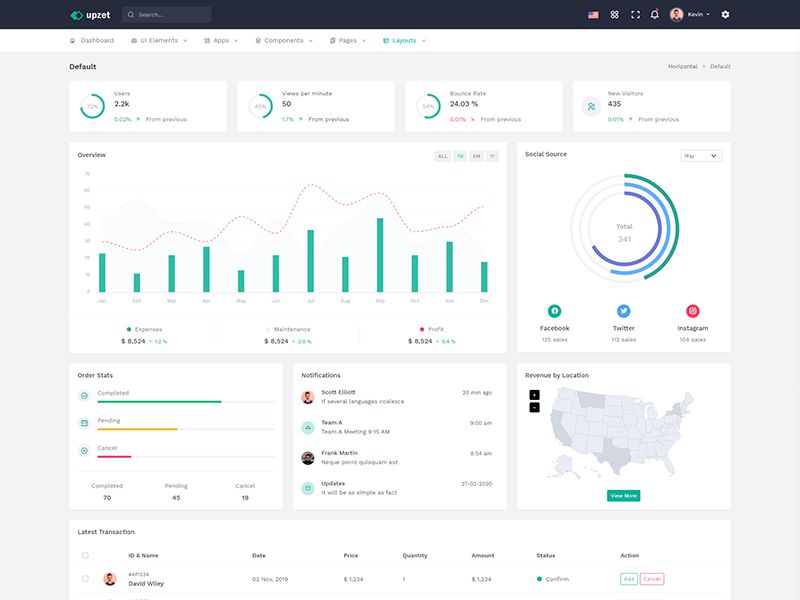Open the notifications bell
The image size is (800, 600).
tap(655, 14)
